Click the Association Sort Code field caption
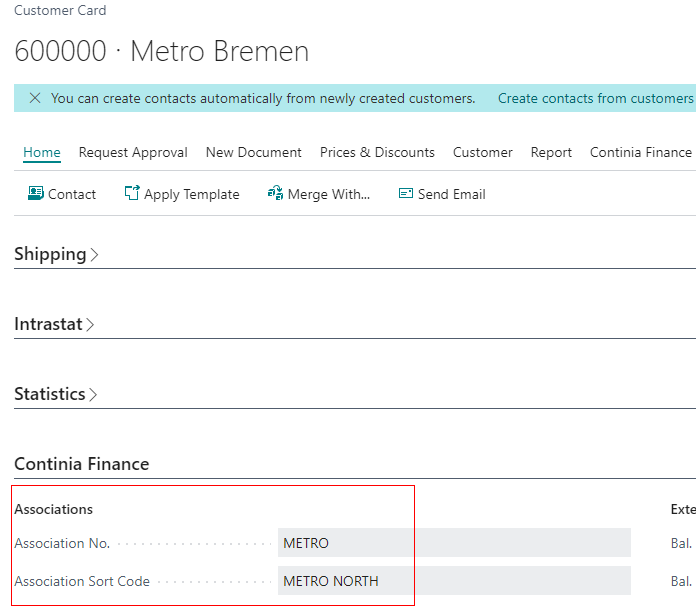The height and width of the screenshot is (606, 696). (x=82, y=581)
